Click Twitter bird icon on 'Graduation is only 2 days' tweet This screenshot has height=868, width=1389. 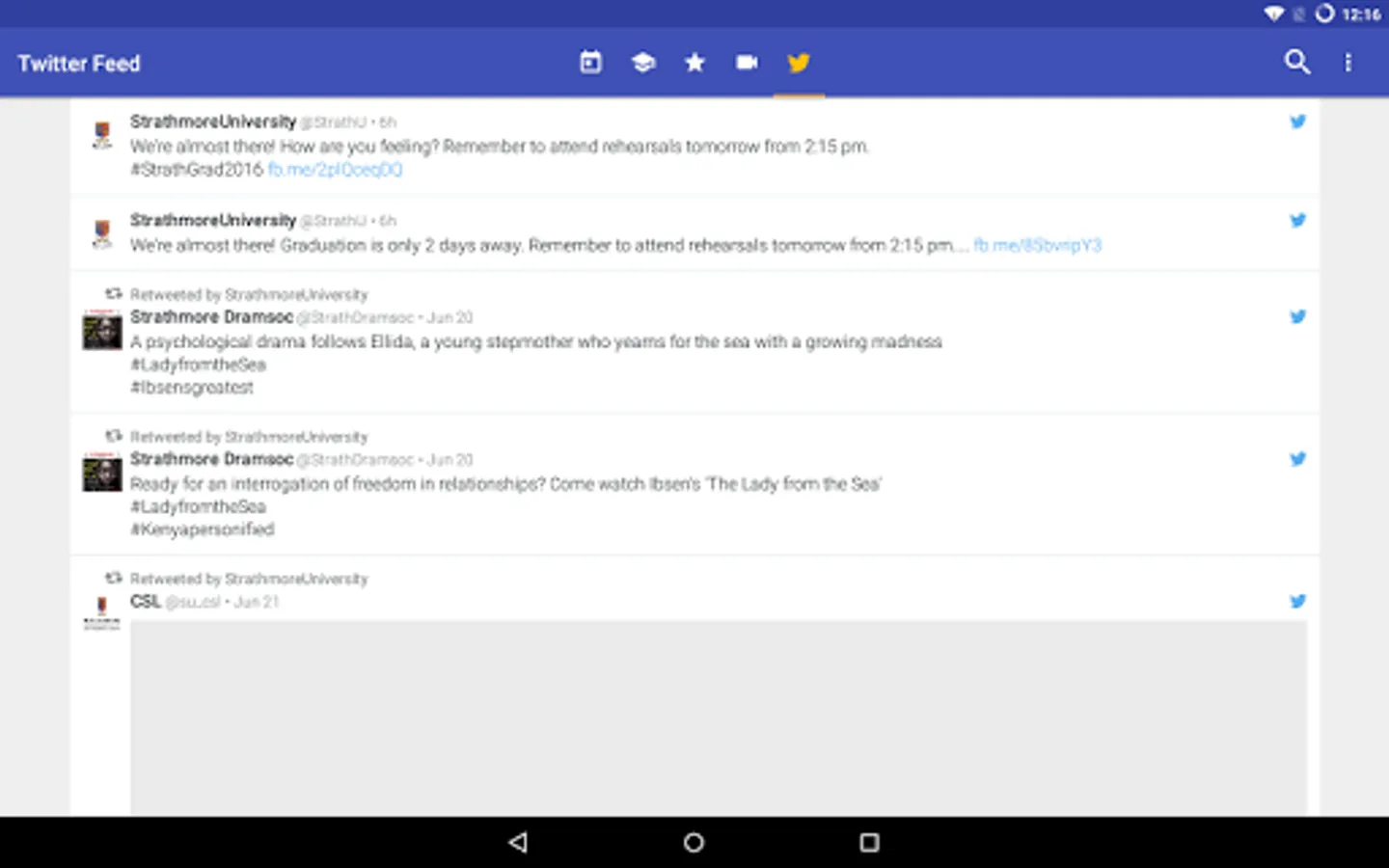(x=1298, y=220)
